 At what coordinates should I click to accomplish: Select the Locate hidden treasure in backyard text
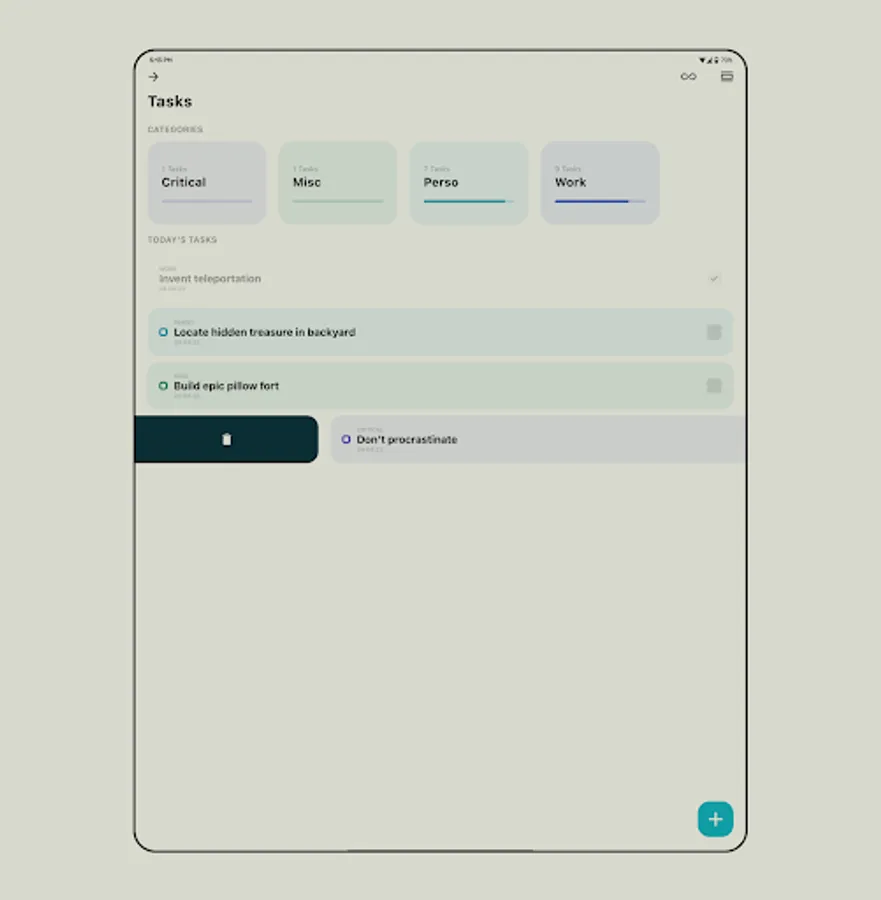point(265,332)
